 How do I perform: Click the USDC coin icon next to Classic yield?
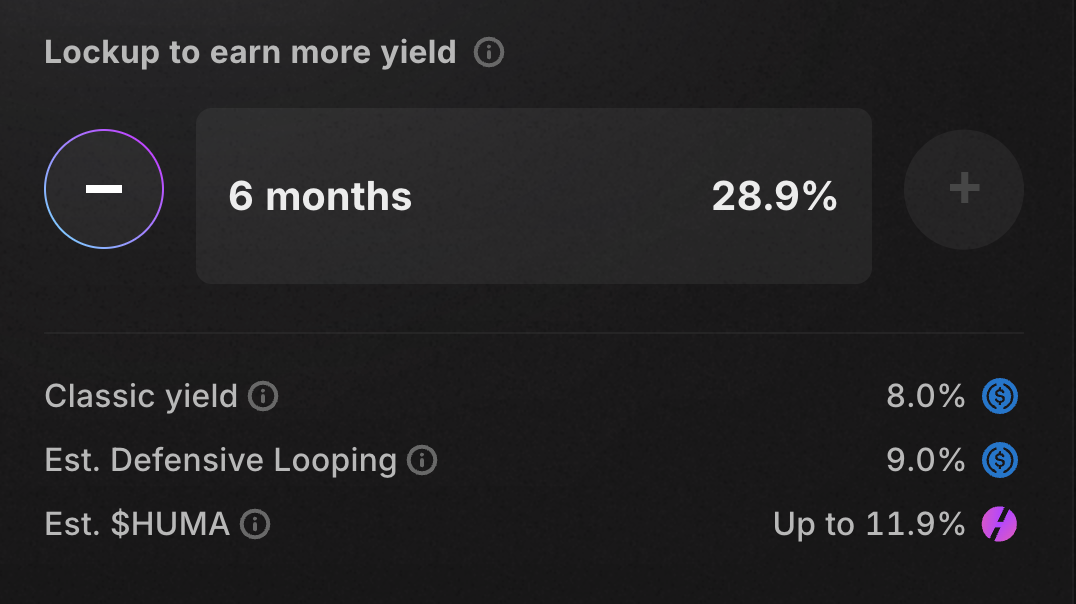point(998,396)
